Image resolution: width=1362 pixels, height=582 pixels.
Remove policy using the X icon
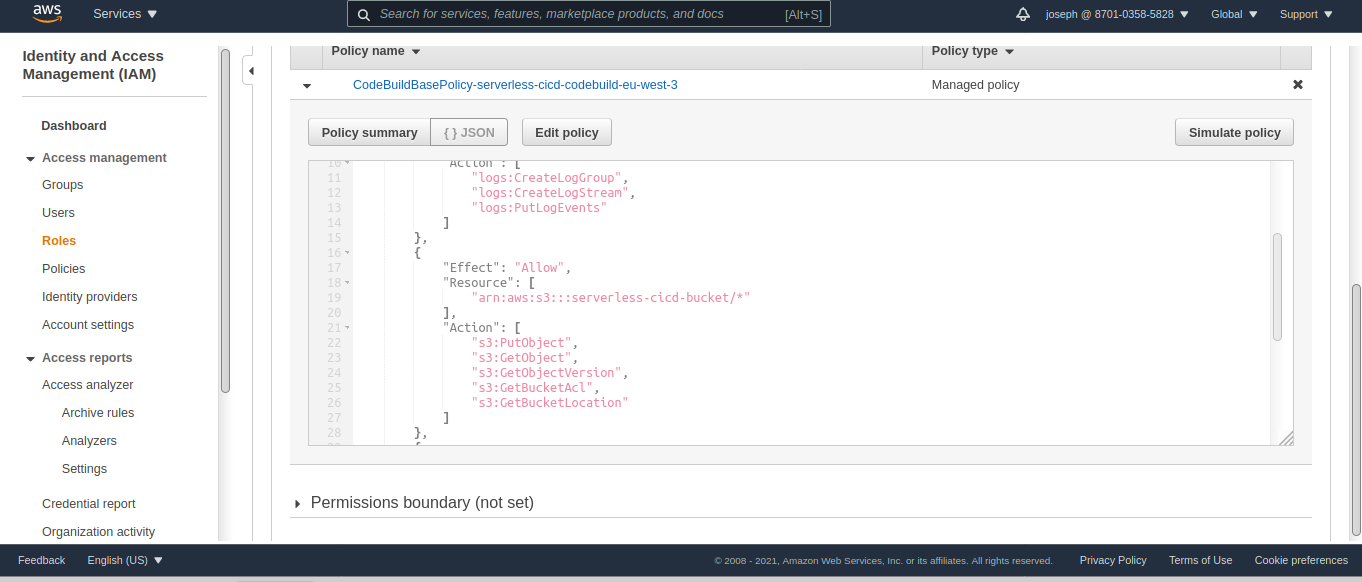coord(1297,85)
